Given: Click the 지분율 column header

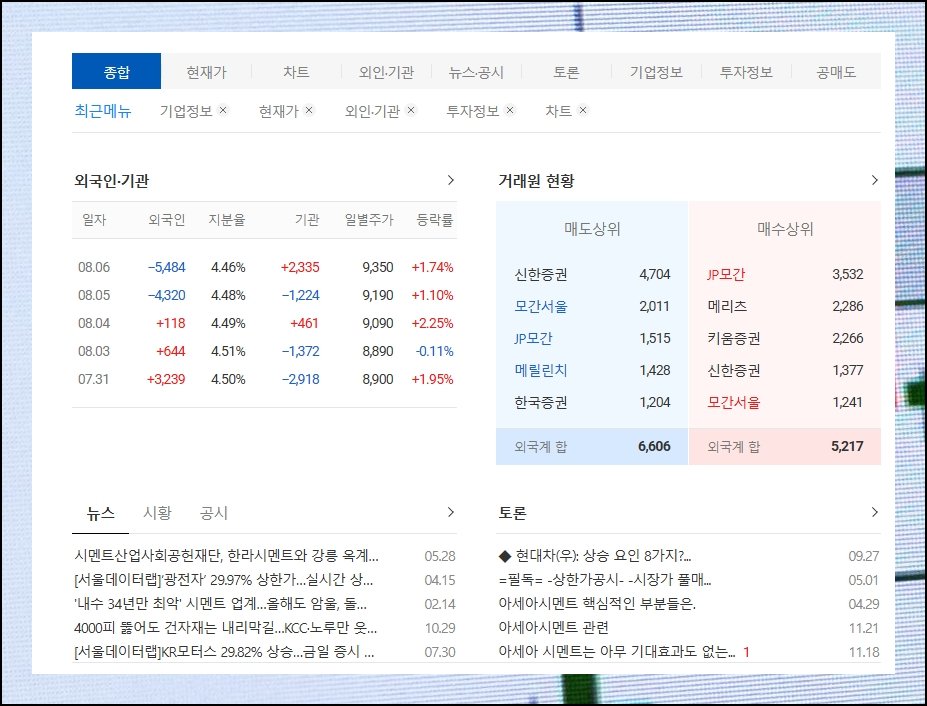Looking at the screenshot, I should (227, 220).
